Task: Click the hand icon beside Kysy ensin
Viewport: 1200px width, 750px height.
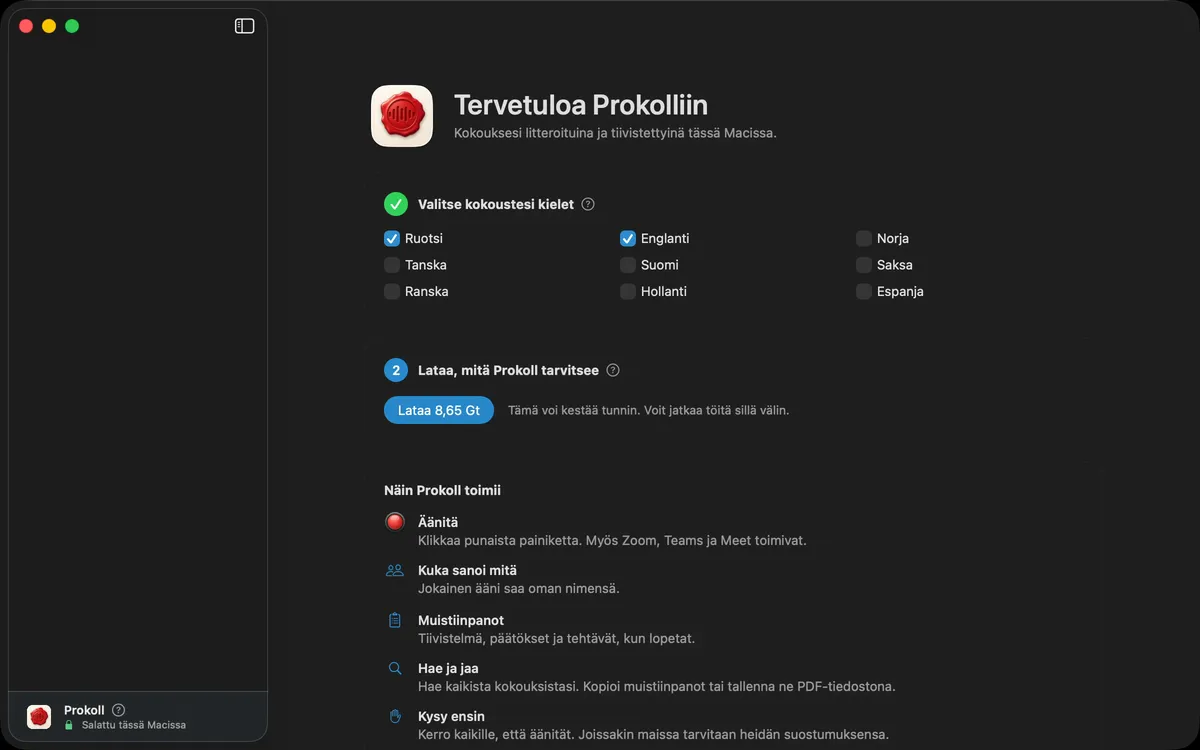Action: (395, 716)
